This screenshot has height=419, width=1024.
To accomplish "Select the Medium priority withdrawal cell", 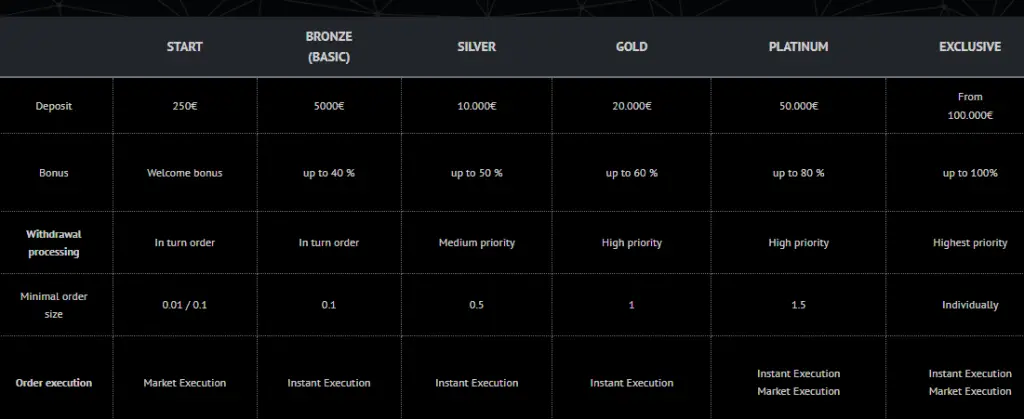I will click(476, 243).
